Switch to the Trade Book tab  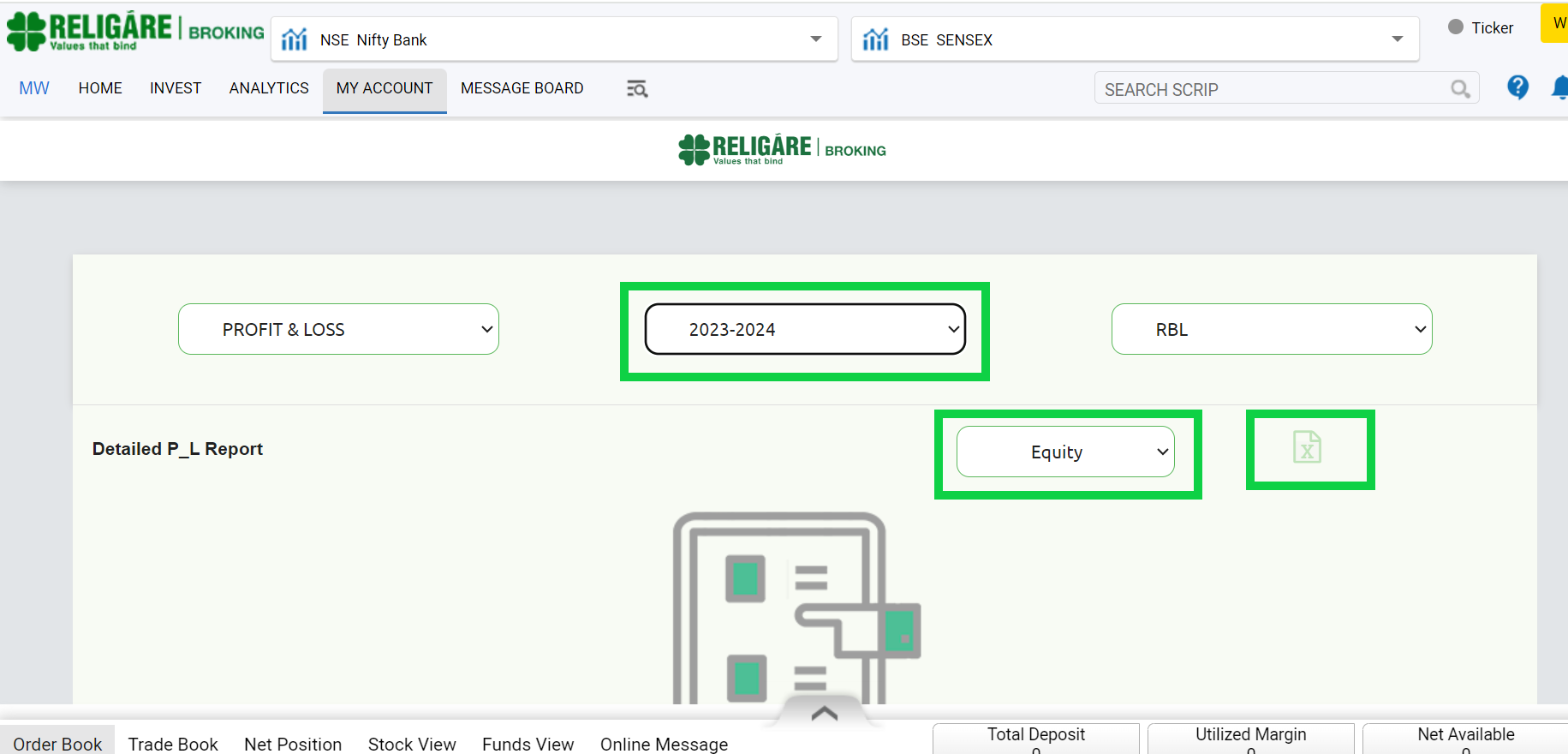click(173, 744)
